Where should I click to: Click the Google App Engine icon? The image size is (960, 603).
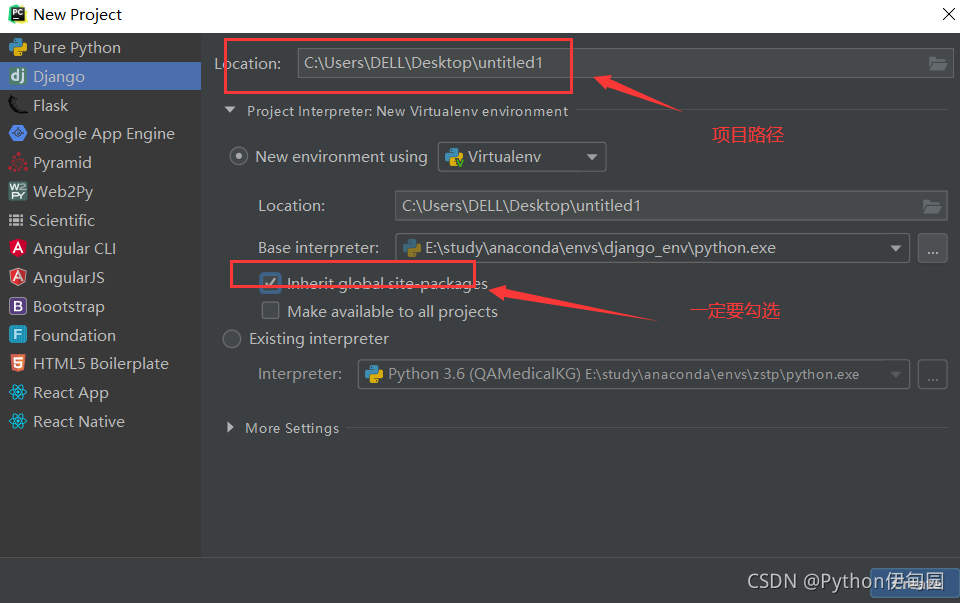(x=18, y=133)
